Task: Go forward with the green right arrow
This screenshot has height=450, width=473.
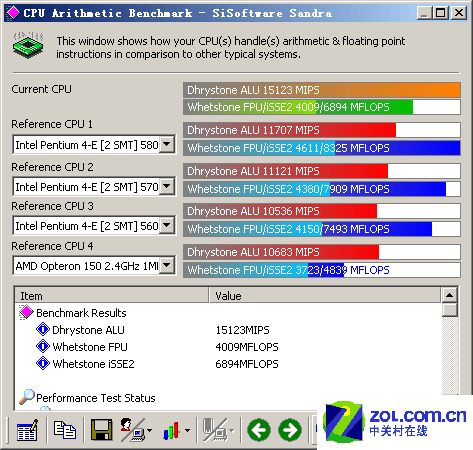Action: [x=290, y=430]
